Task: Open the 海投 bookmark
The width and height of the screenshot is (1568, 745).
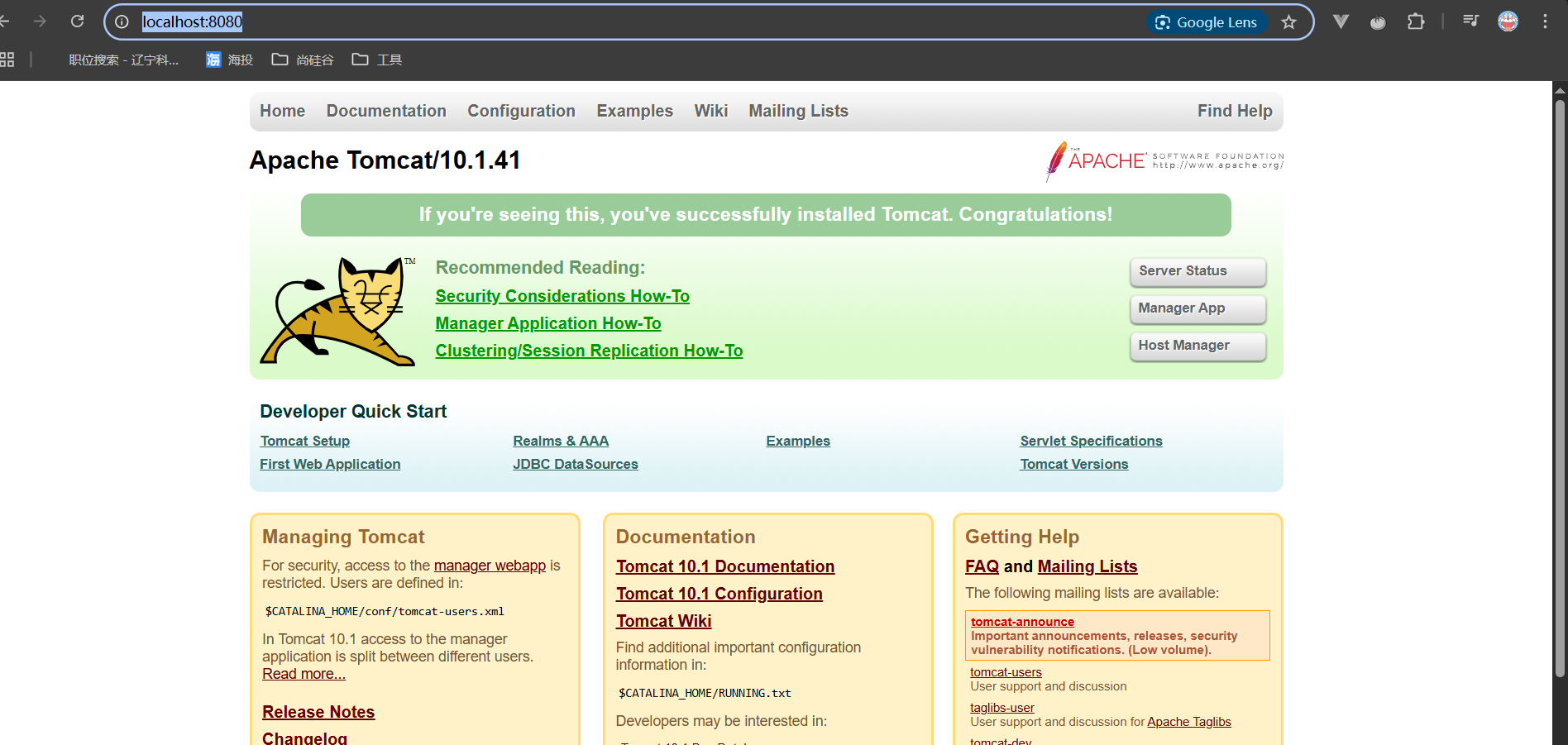Action: click(x=230, y=60)
